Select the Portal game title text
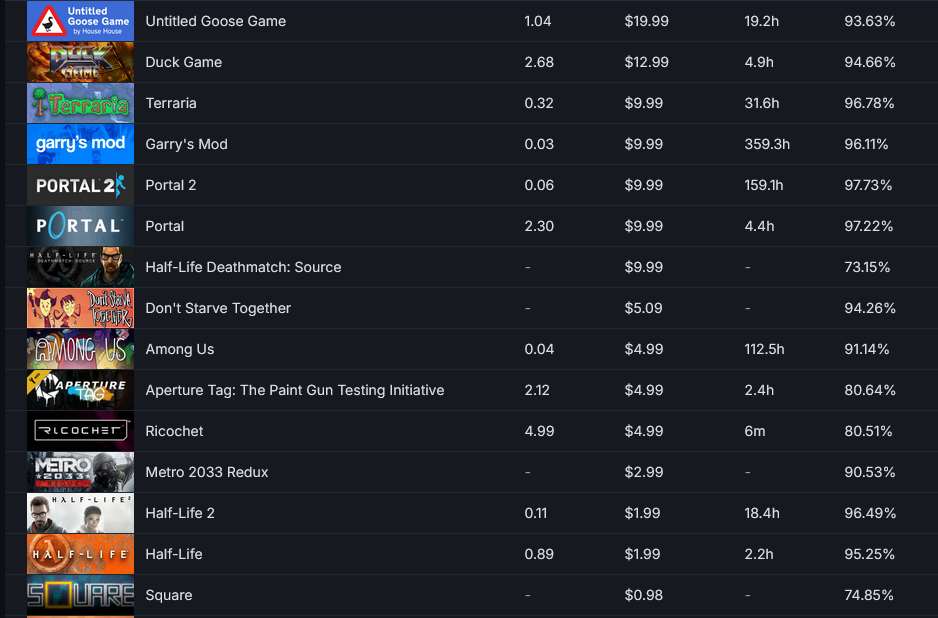 click(165, 226)
